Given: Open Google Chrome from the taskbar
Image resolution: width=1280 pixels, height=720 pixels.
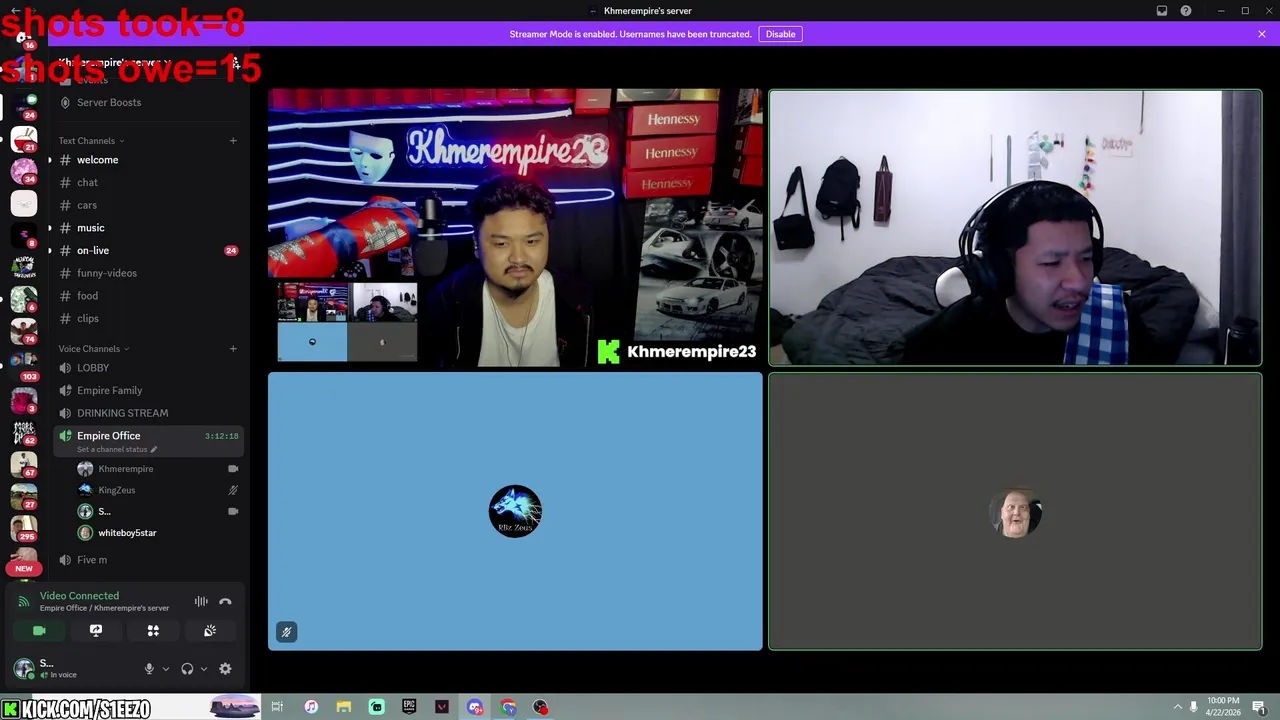Looking at the screenshot, I should pyautogui.click(x=508, y=707).
